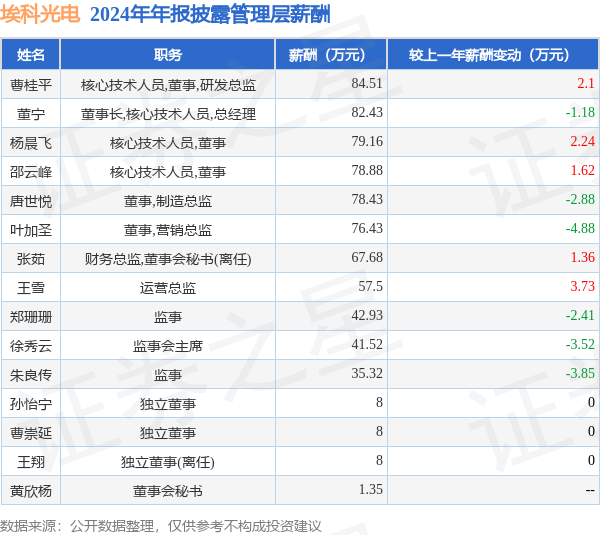Select the '职务' column header
Viewport: 600px width, 535px height.
(168, 55)
